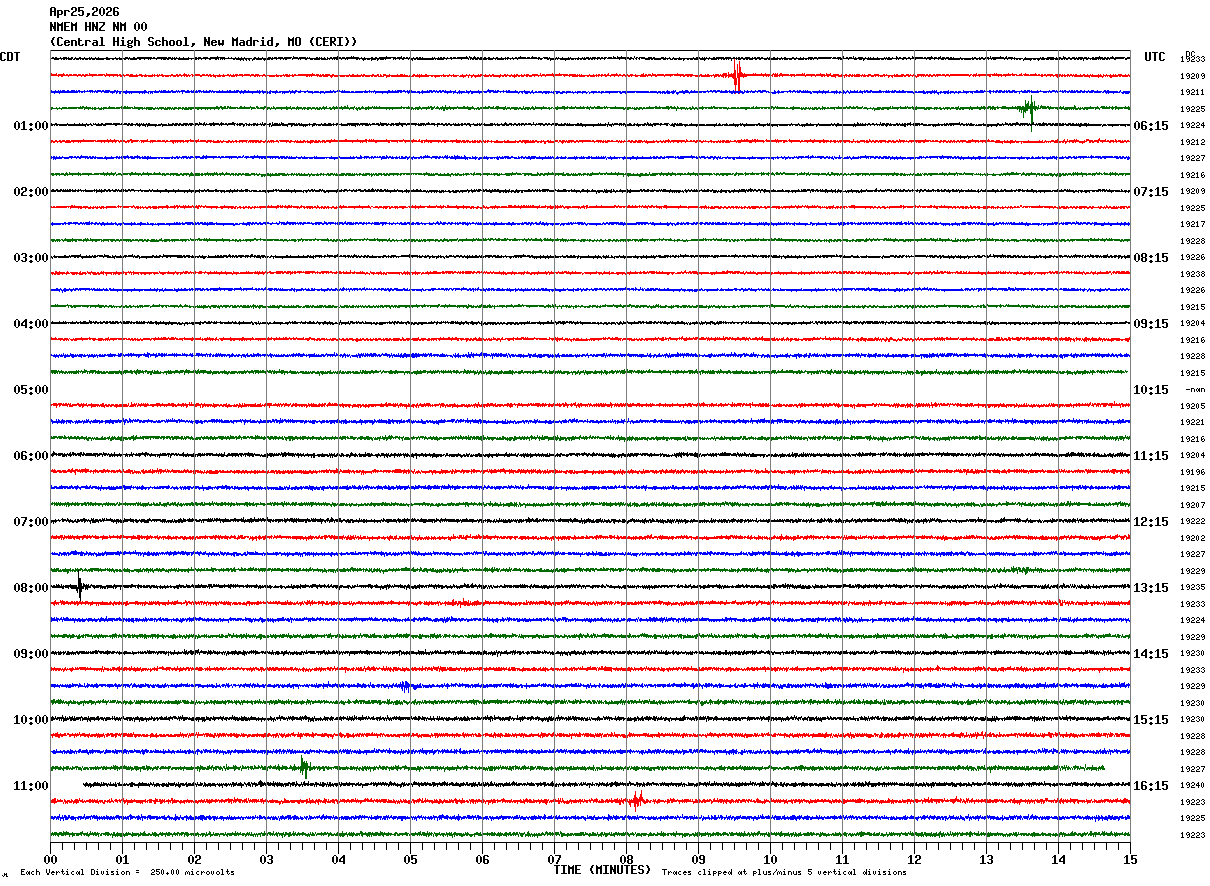Viewport: 1210px width, 886px height.
Task: Select the 03:00 CDT hour label
Action: tap(31, 258)
